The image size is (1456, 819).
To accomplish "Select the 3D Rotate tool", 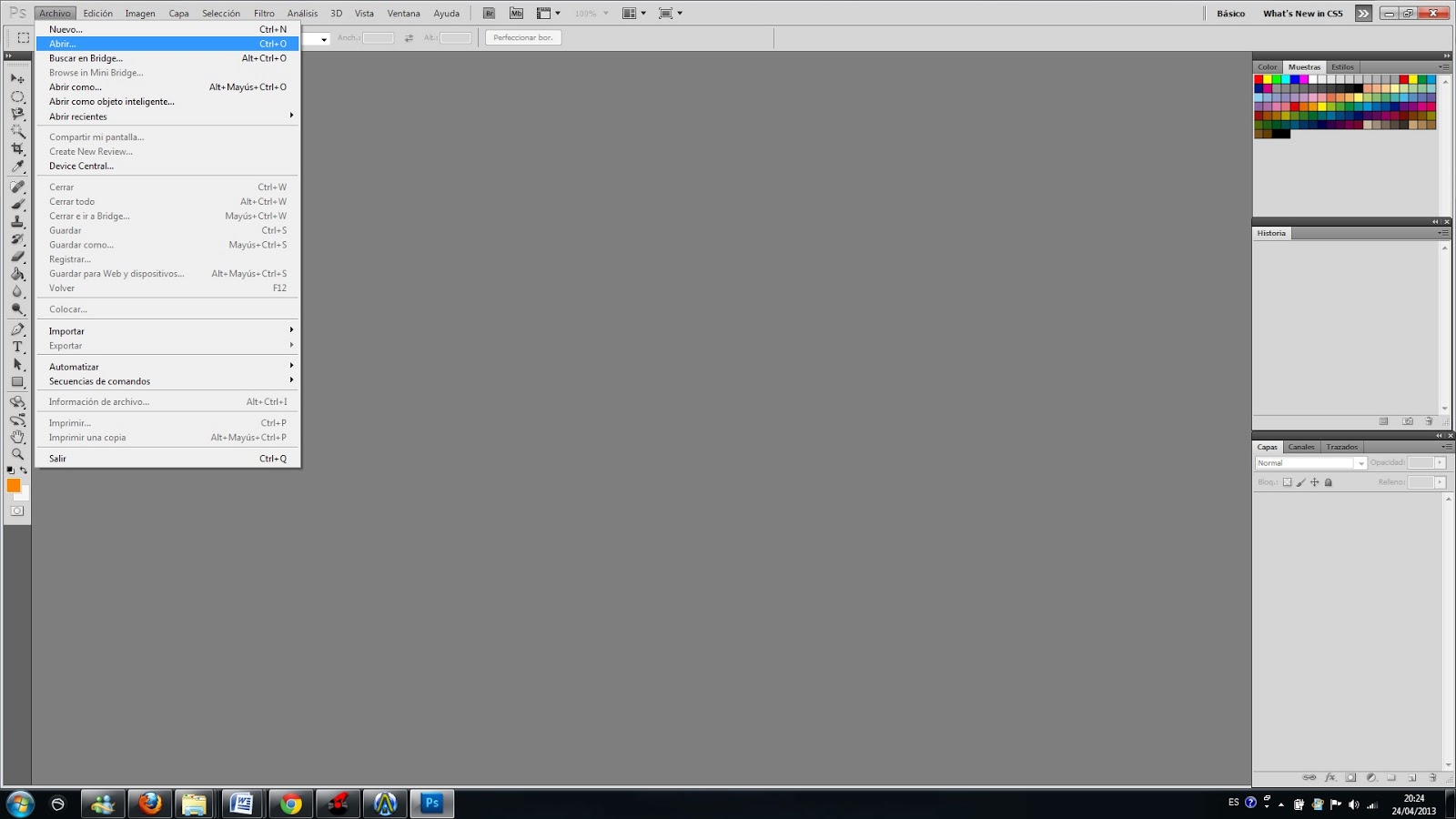I will [17, 401].
